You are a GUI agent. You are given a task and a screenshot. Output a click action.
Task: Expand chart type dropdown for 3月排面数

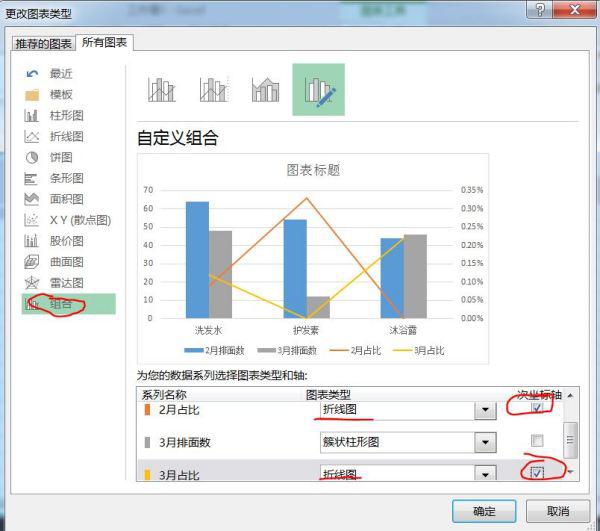click(x=485, y=442)
